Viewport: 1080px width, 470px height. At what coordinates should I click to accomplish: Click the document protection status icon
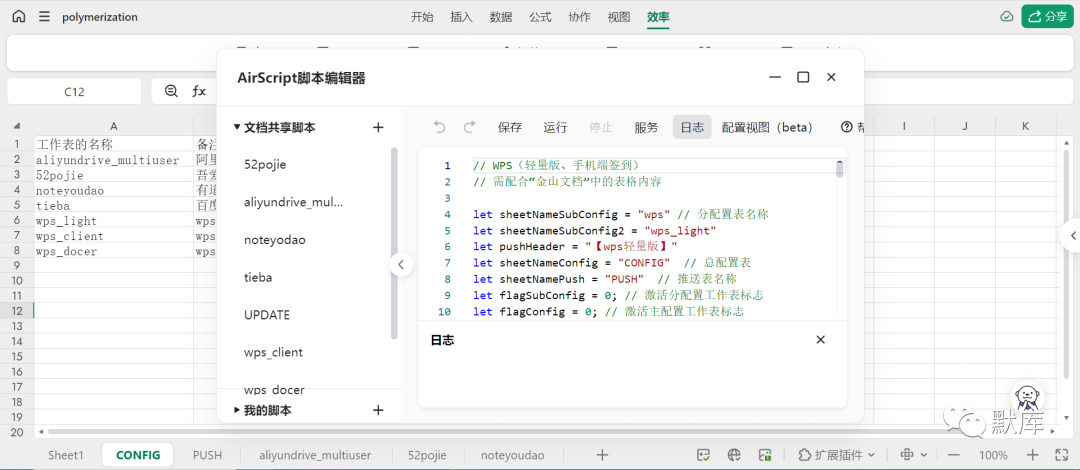click(764, 455)
